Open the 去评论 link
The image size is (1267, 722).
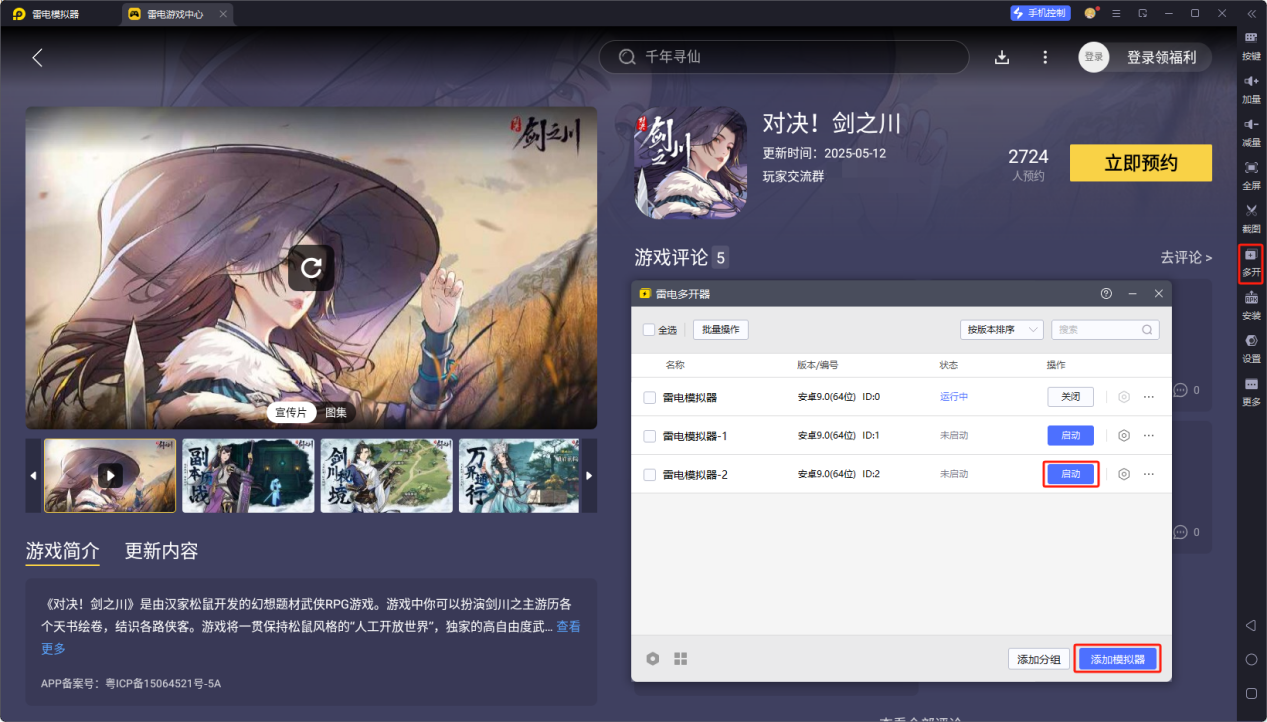1186,258
